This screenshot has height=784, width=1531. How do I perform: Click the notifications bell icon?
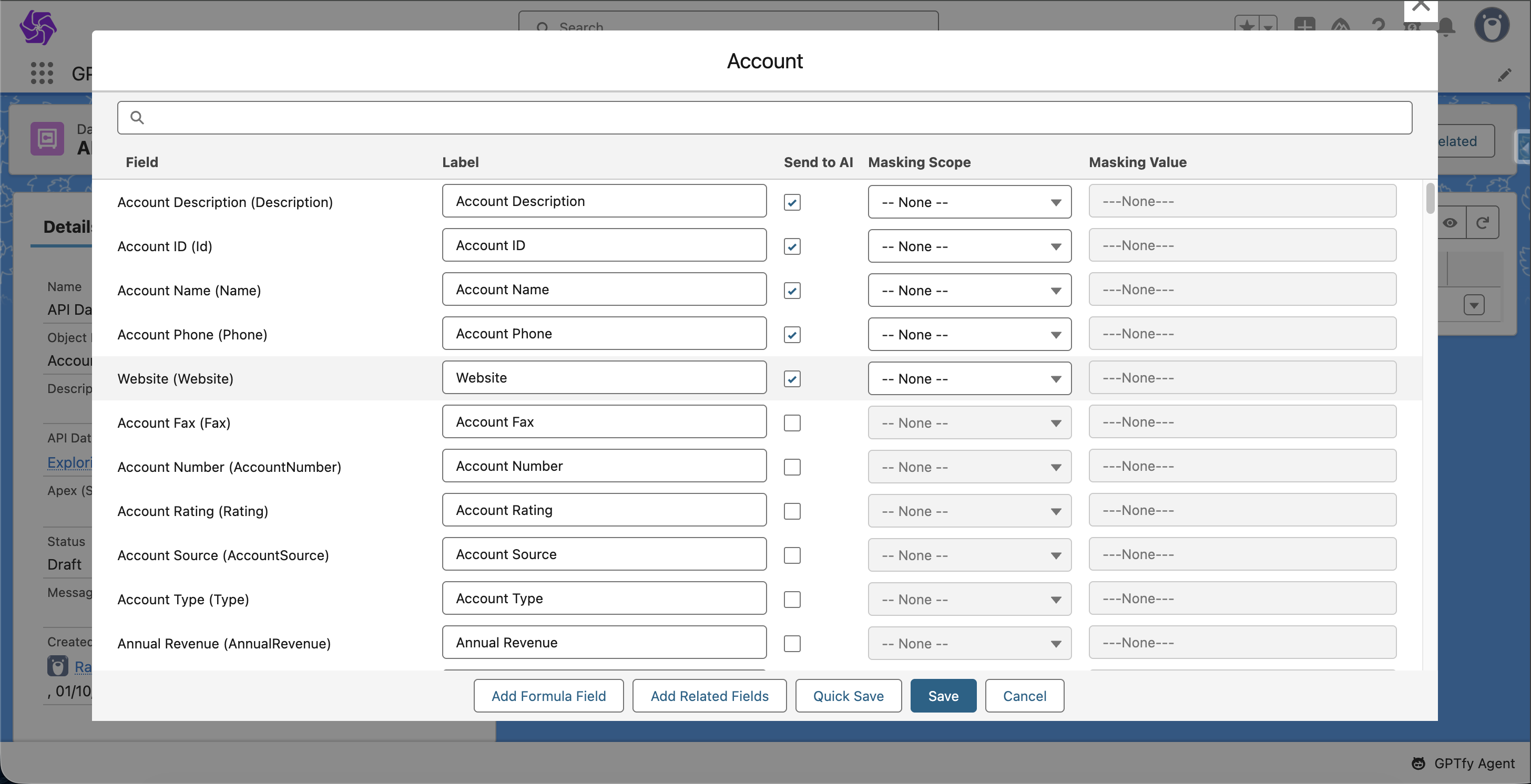[x=1446, y=27]
